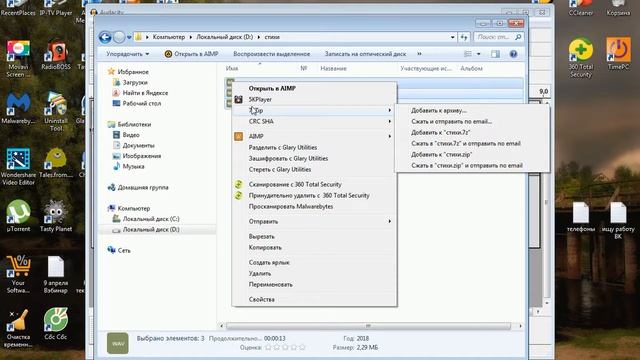Viewport: 640px width, 360px height.
Task: Select Домашняя группа in sidebar
Action: [x=142, y=188]
